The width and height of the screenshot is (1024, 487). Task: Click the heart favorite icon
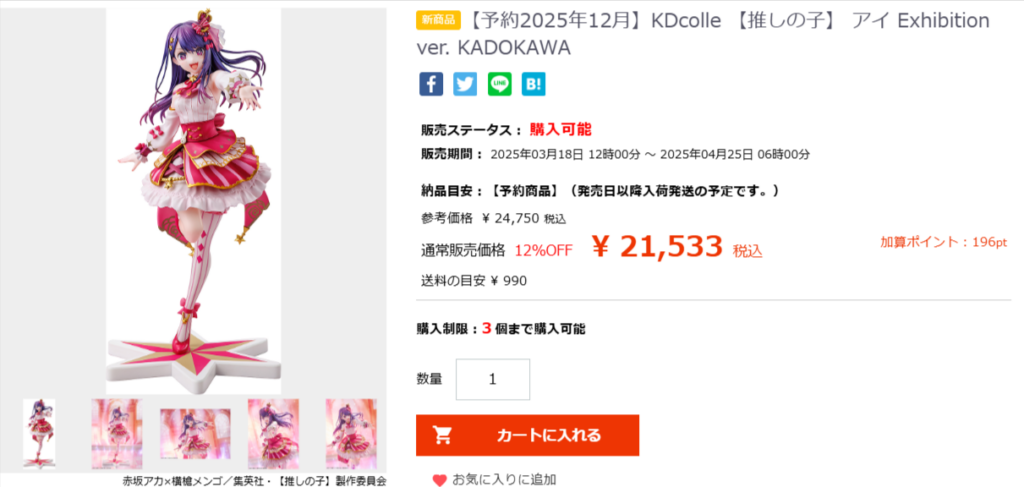440,480
